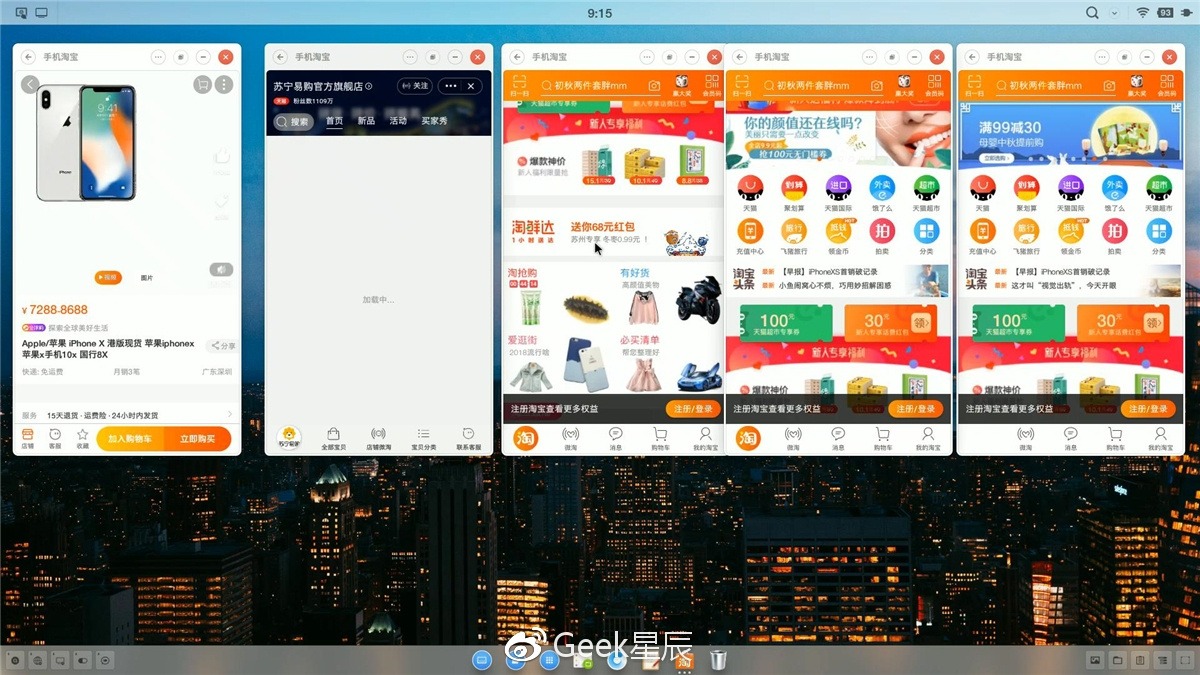Click 立即购买 button
The width and height of the screenshot is (1200, 675).
[x=198, y=439]
